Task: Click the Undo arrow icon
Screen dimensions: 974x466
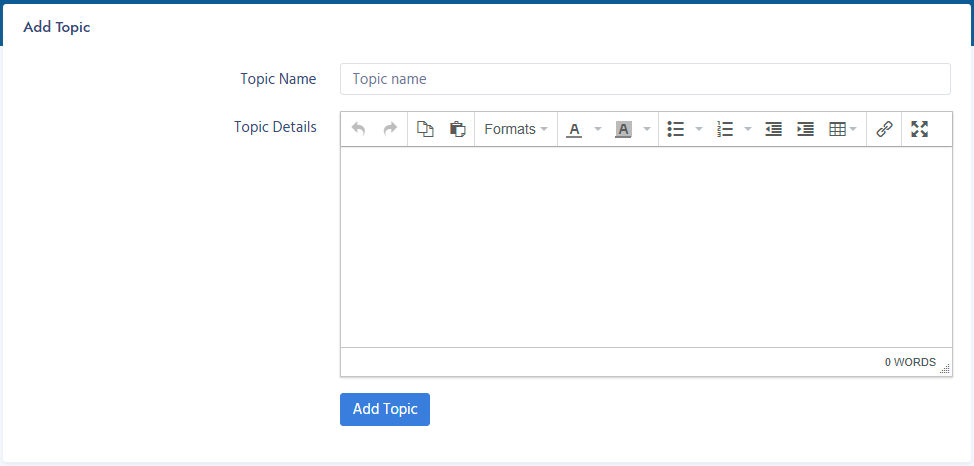Action: coord(359,129)
